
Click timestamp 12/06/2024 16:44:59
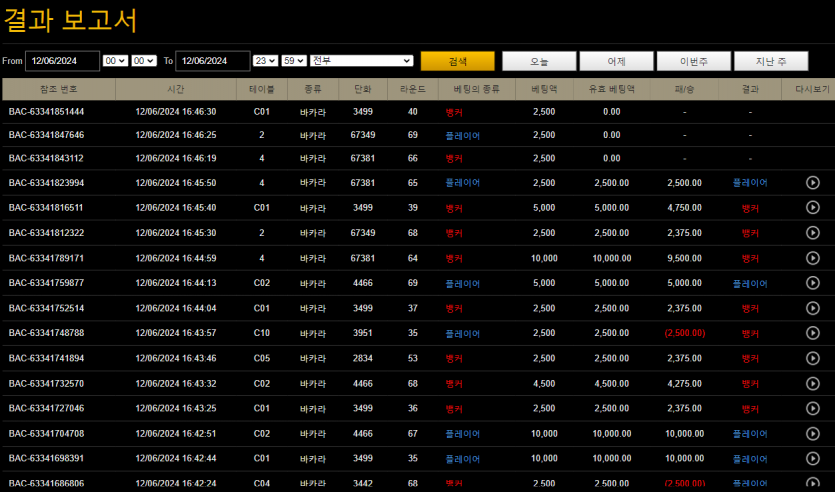tap(176, 258)
